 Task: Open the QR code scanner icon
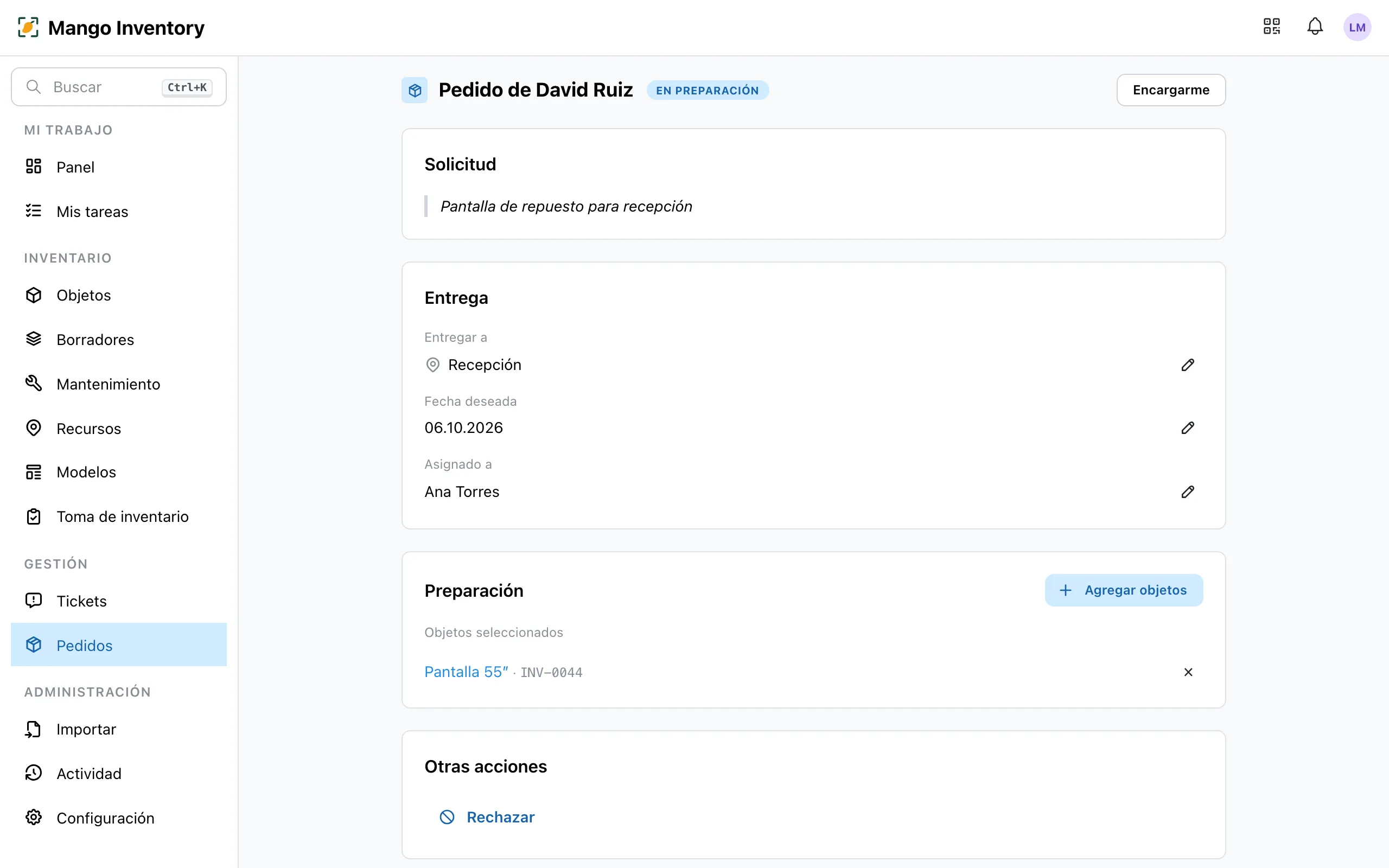[1271, 27]
